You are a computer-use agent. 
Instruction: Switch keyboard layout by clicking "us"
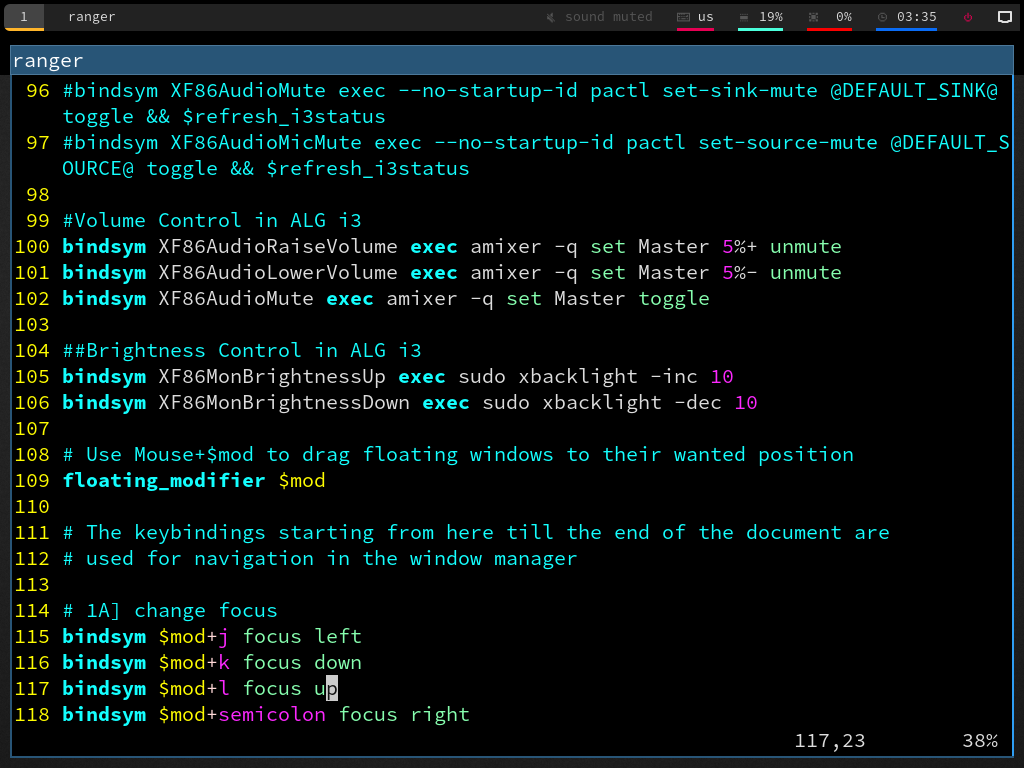[x=706, y=17]
